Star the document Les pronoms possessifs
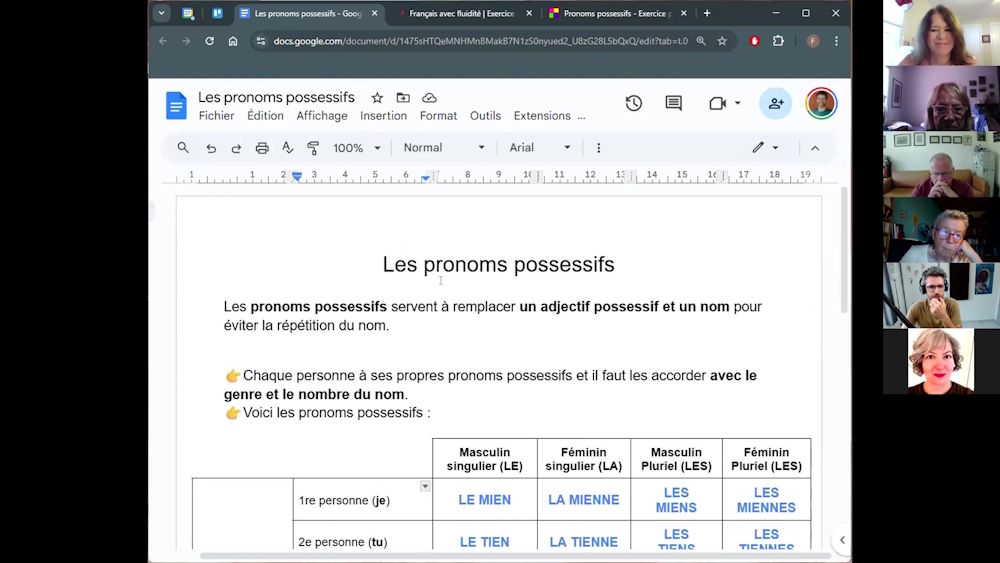 [x=377, y=98]
